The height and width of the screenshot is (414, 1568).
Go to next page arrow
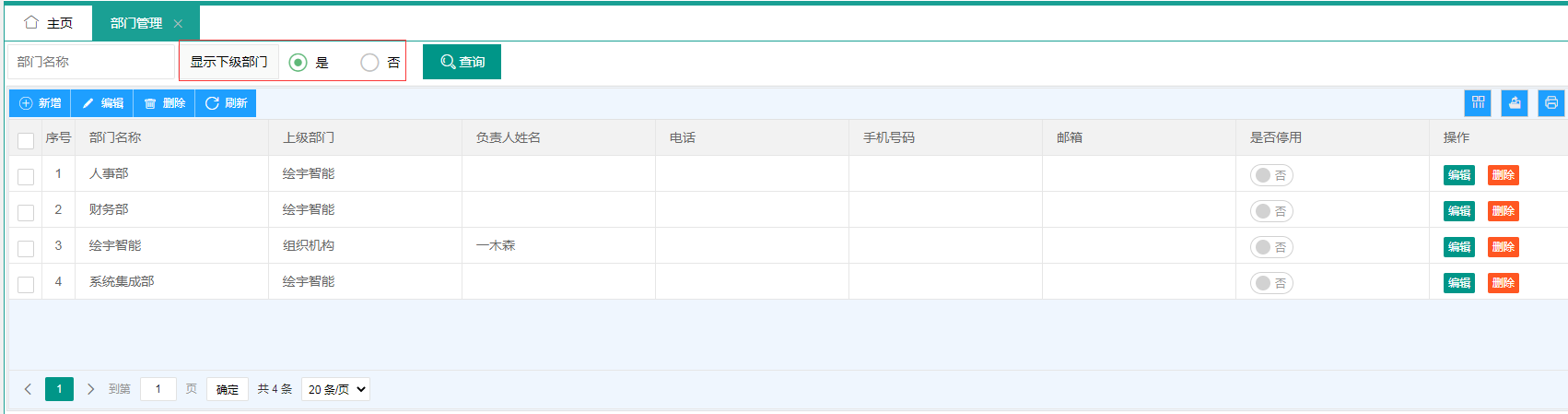pyautogui.click(x=90, y=389)
